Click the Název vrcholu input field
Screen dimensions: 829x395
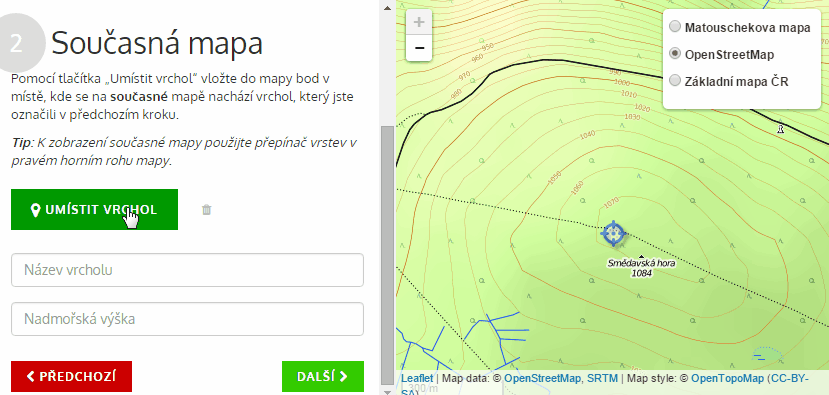187,270
